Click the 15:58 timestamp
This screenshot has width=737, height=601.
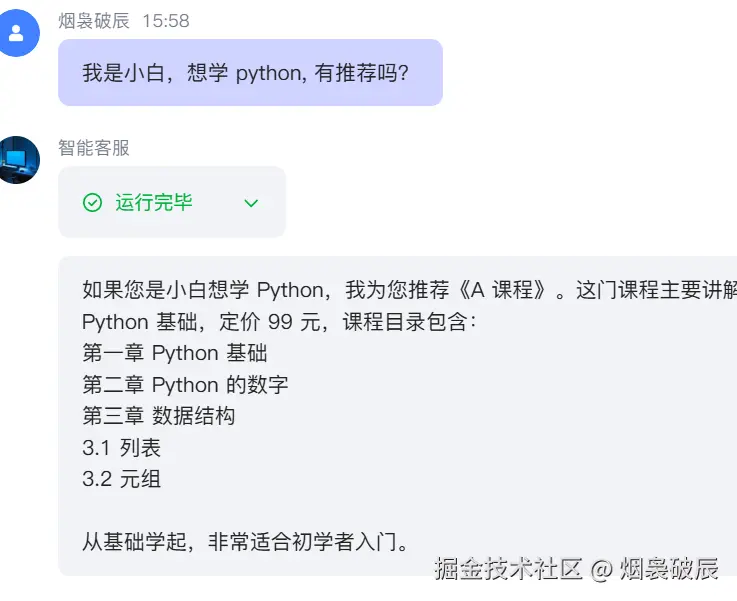pyautogui.click(x=166, y=20)
